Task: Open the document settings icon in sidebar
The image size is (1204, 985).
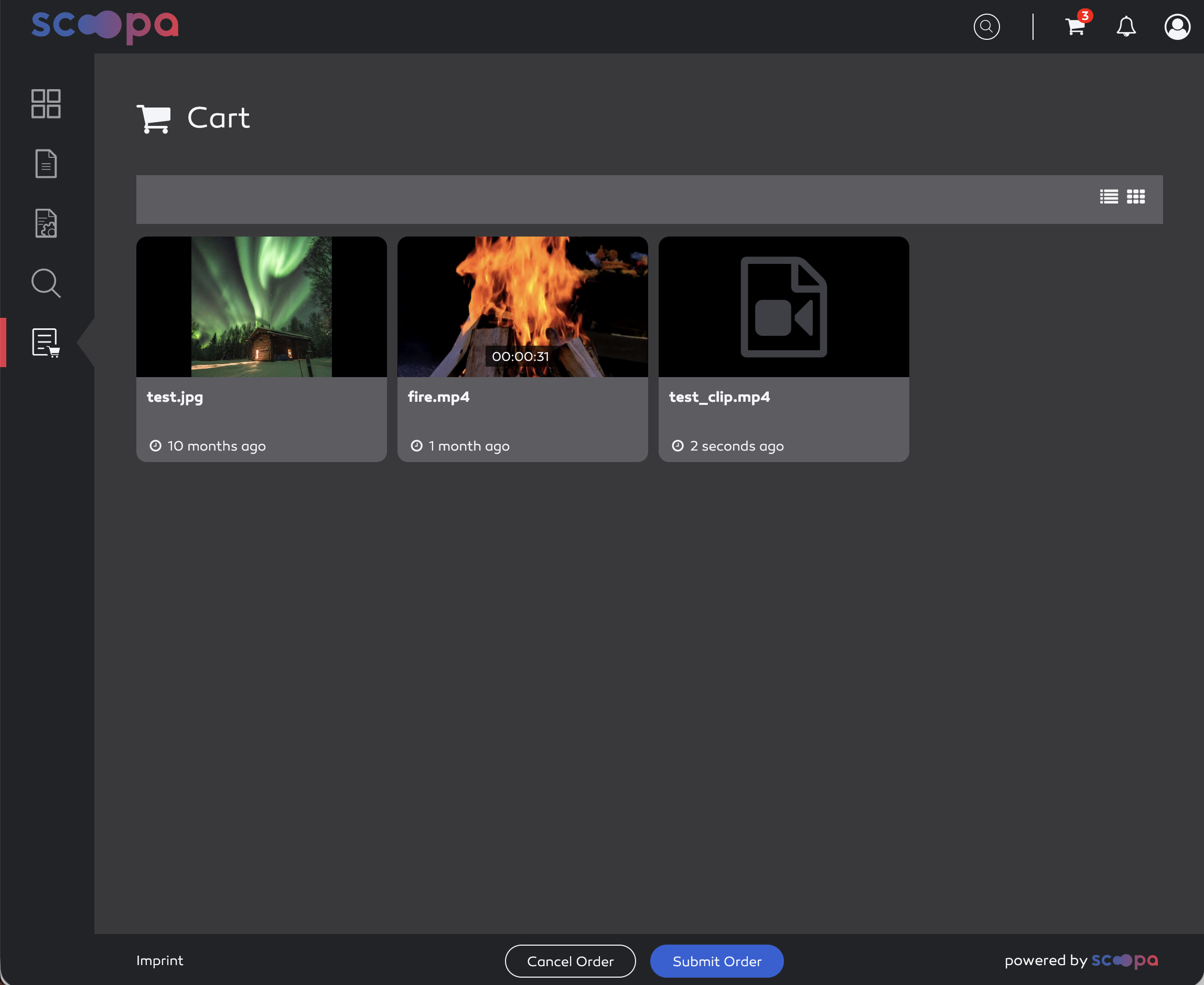Action: (46, 223)
